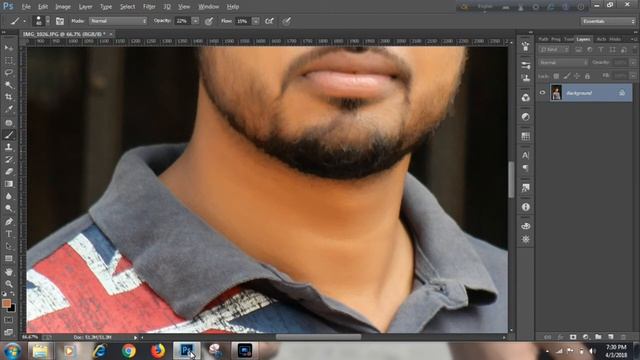Hide the Background layer
640x360 pixels.
point(542,93)
